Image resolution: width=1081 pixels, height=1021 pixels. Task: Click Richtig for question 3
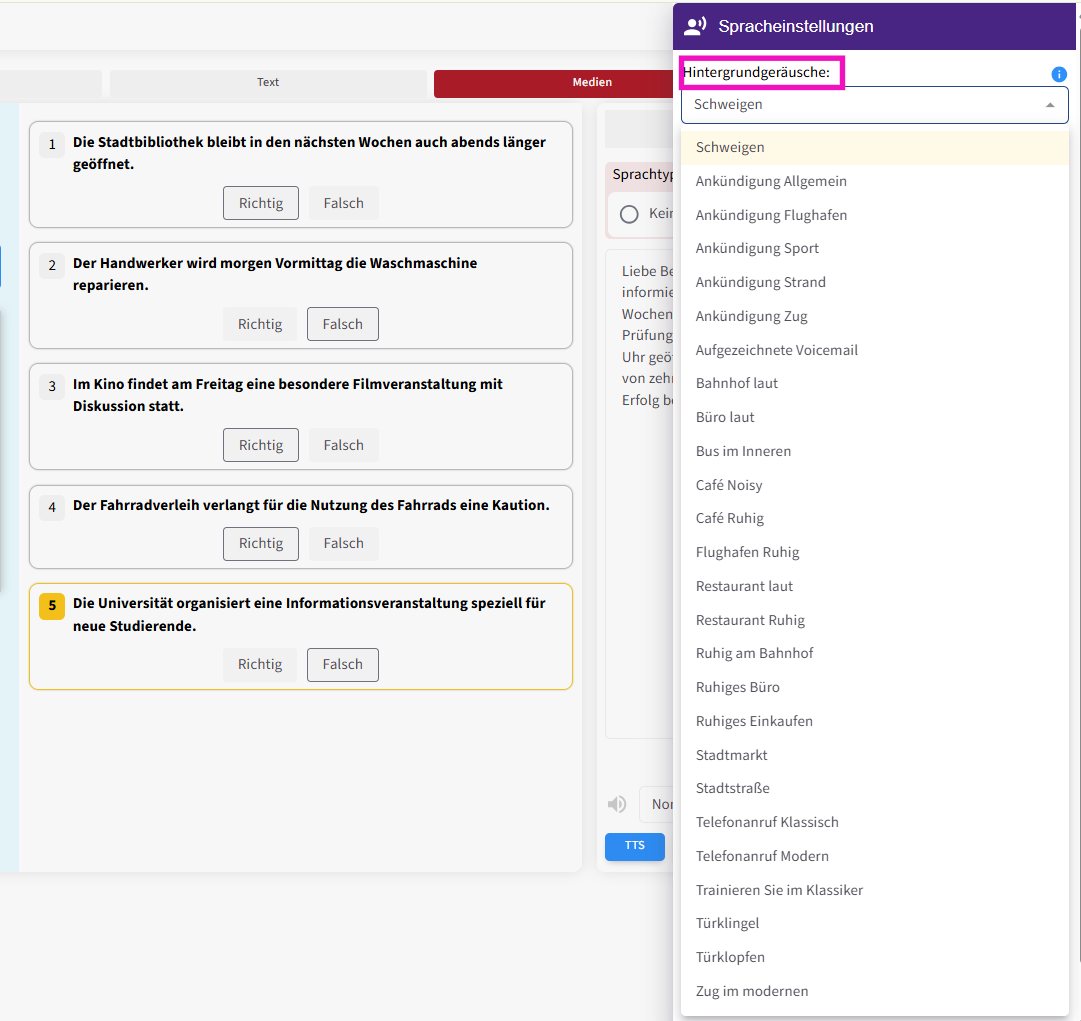pos(261,445)
